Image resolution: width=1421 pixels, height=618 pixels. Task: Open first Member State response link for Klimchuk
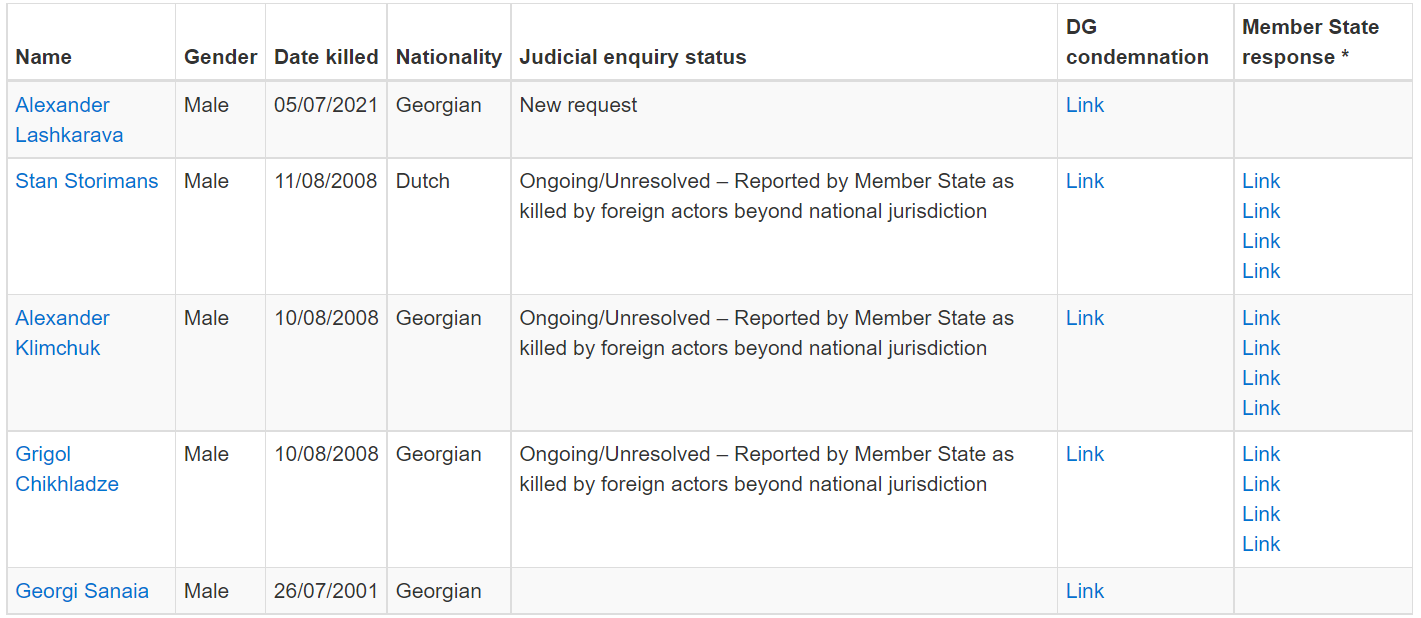pos(1261,318)
